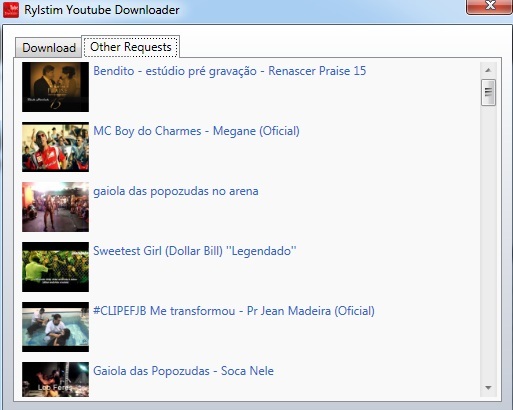
Task: Click the Renascer Praise 15 video thumbnail
Action: (55, 87)
